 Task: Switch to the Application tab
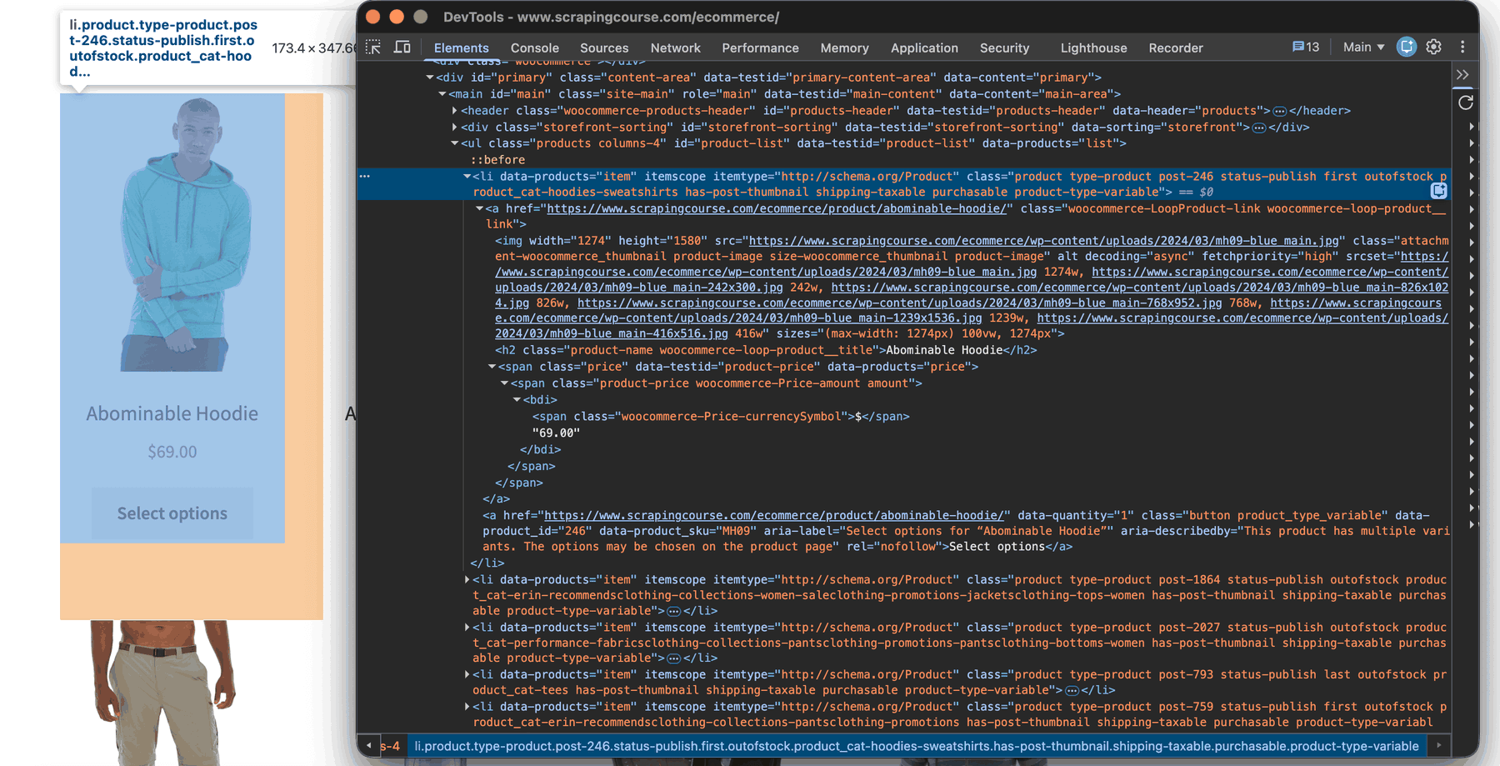(x=925, y=48)
